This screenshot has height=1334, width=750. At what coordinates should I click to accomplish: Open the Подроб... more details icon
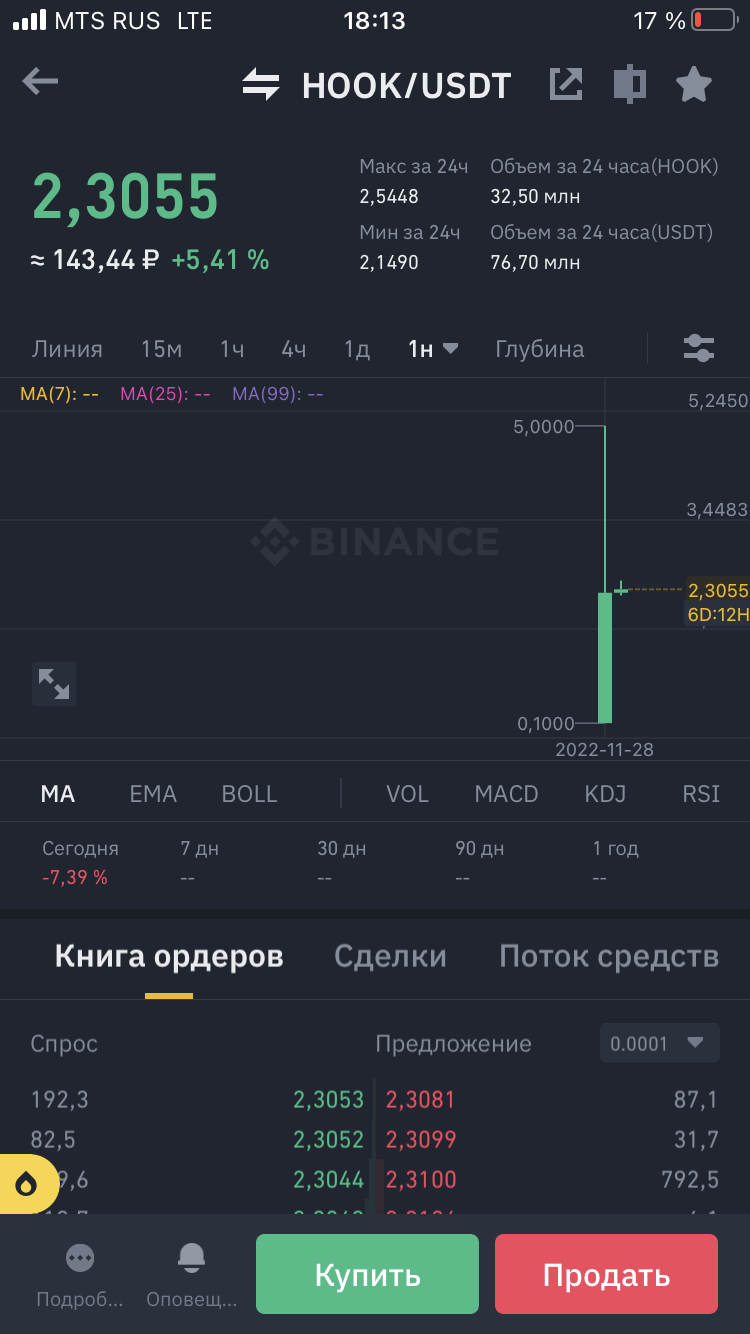[x=80, y=1272]
